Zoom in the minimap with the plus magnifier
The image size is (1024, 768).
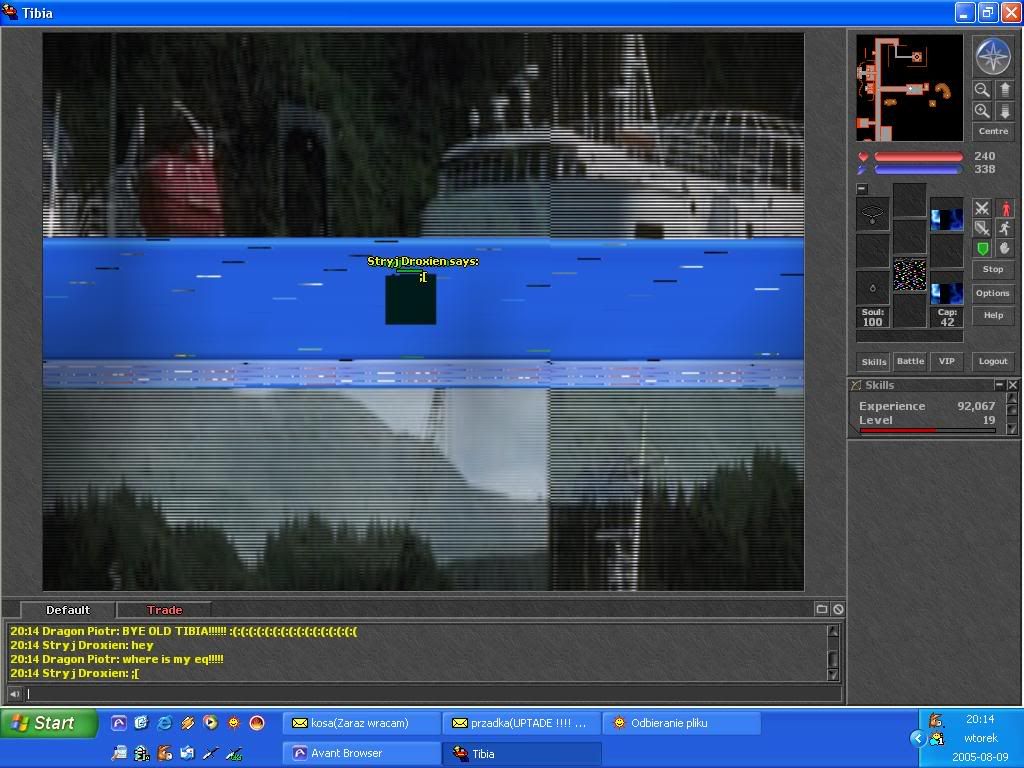pyautogui.click(x=982, y=111)
